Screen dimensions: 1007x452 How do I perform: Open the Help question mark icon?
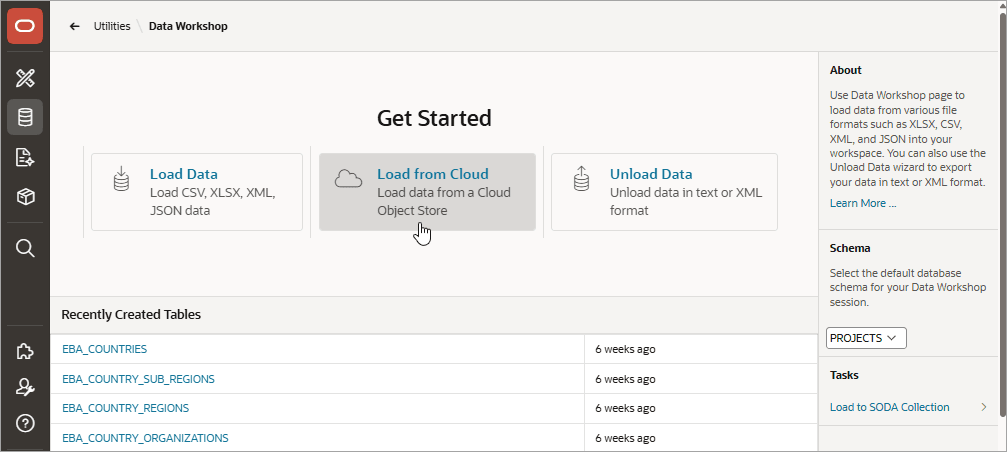pyautogui.click(x=25, y=423)
